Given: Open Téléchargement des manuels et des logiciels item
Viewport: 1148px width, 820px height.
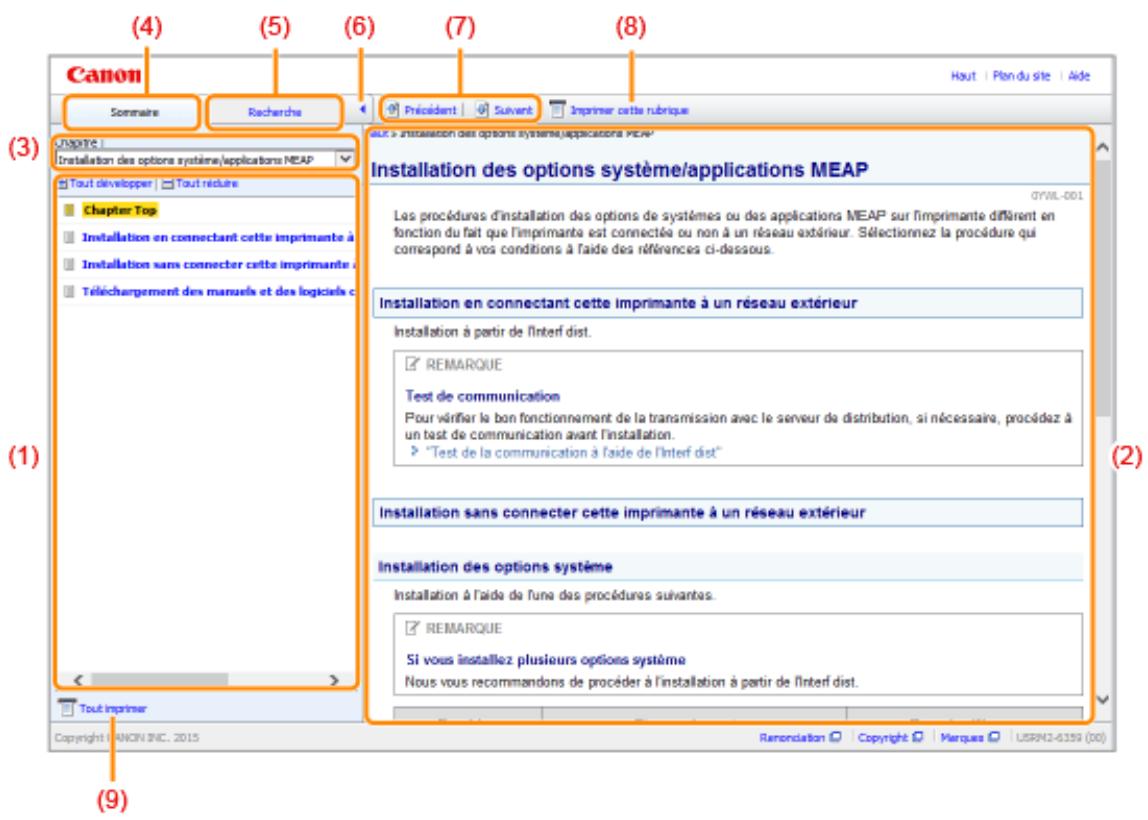Looking at the screenshot, I should pyautogui.click(x=218, y=291).
